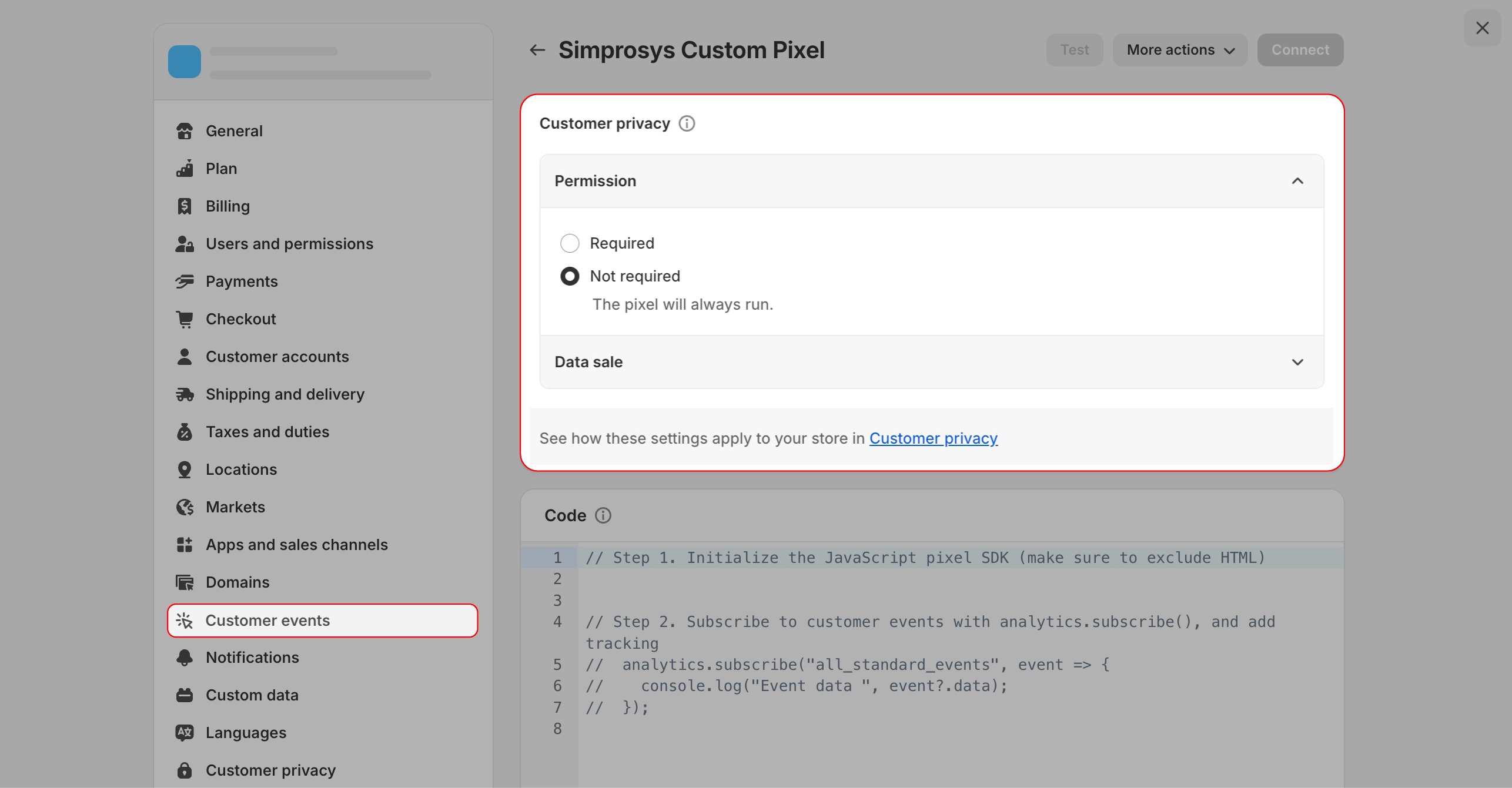Click the Customer events cursor icon

pyautogui.click(x=185, y=621)
